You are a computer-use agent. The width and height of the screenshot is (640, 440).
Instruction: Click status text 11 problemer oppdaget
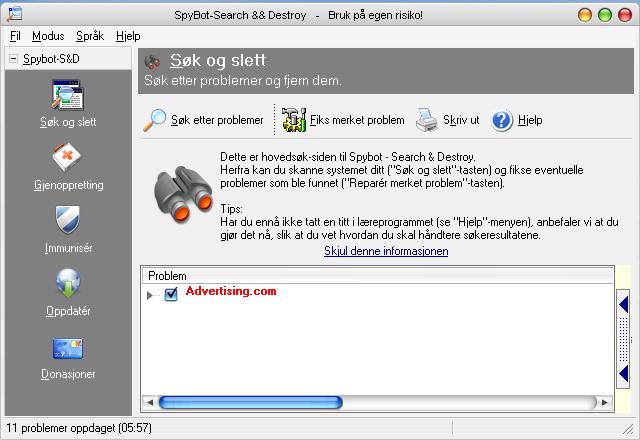click(79, 428)
